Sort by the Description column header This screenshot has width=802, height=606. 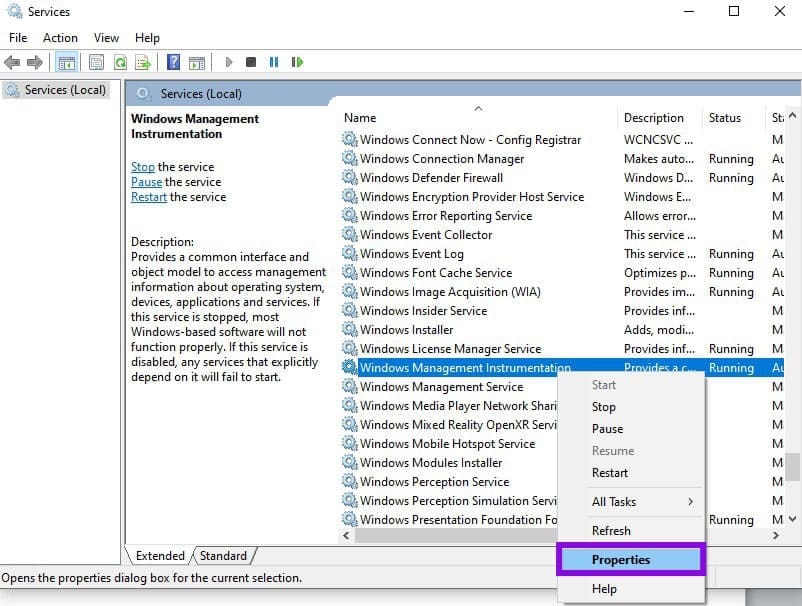pos(659,118)
